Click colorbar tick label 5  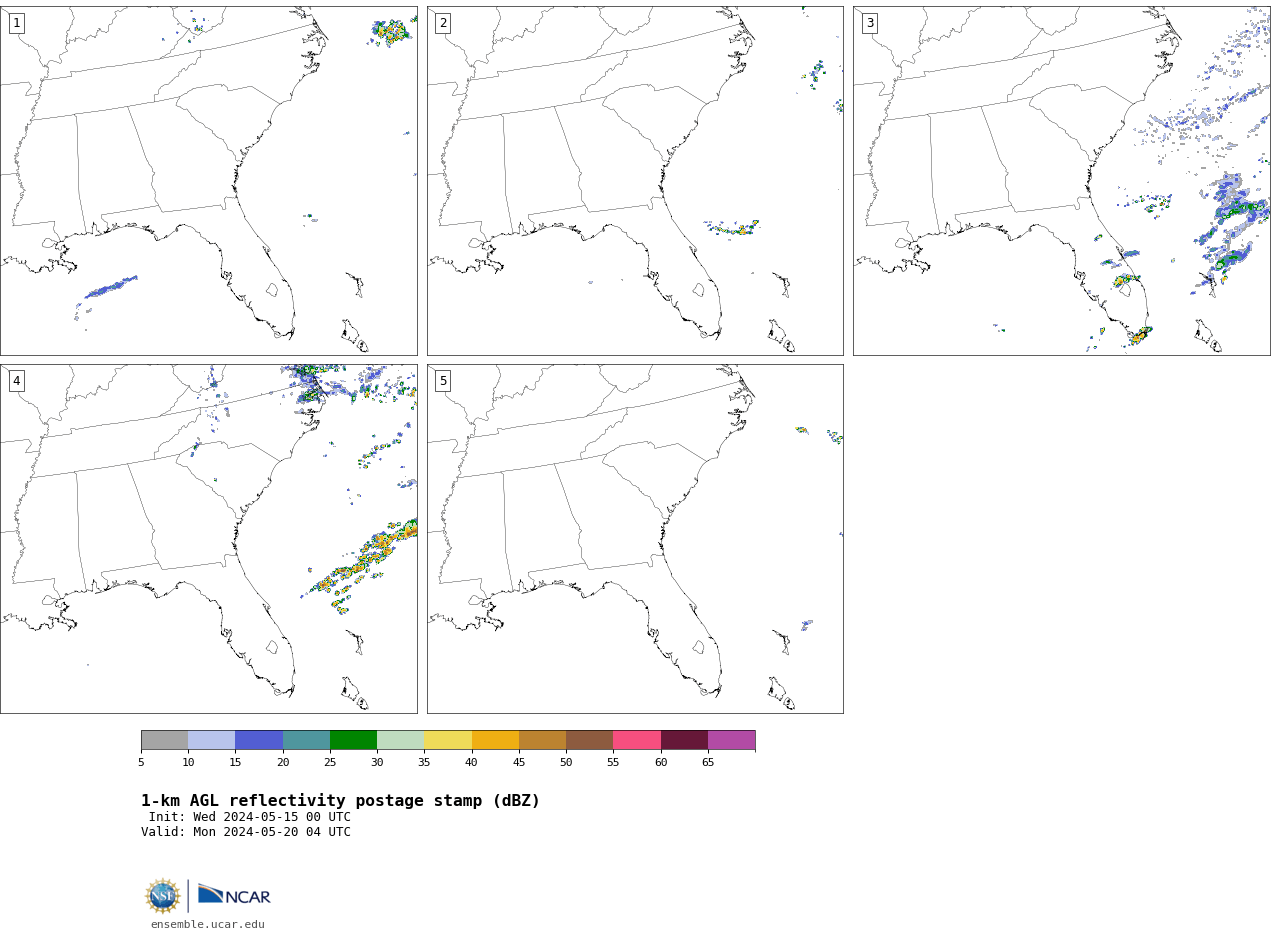(141, 762)
